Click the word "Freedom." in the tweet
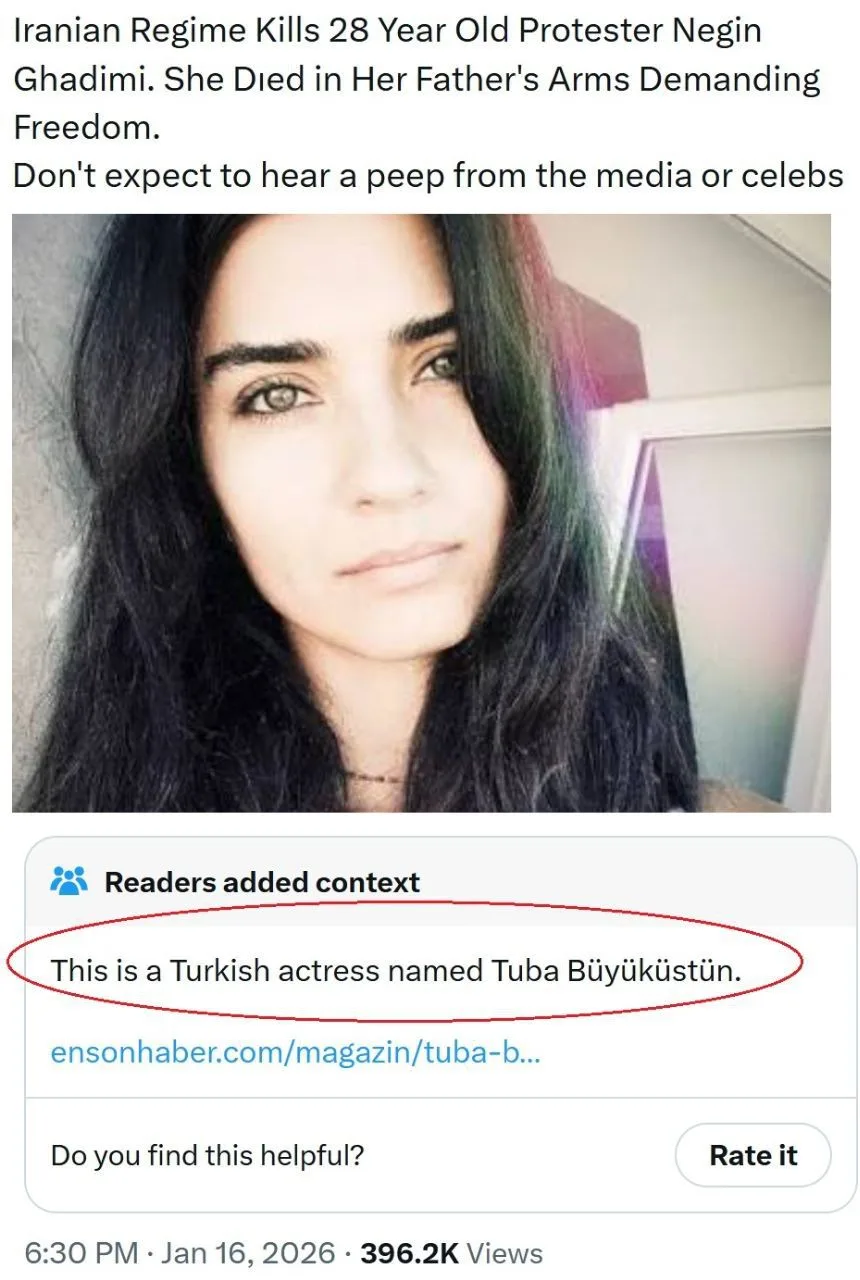The image size is (860, 1280). [86, 126]
